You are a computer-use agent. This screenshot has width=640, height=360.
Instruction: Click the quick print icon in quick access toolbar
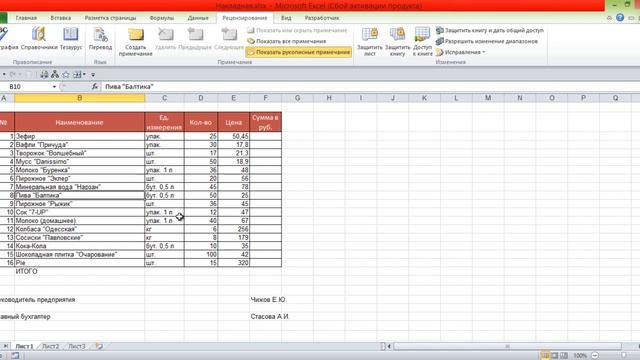44,75
